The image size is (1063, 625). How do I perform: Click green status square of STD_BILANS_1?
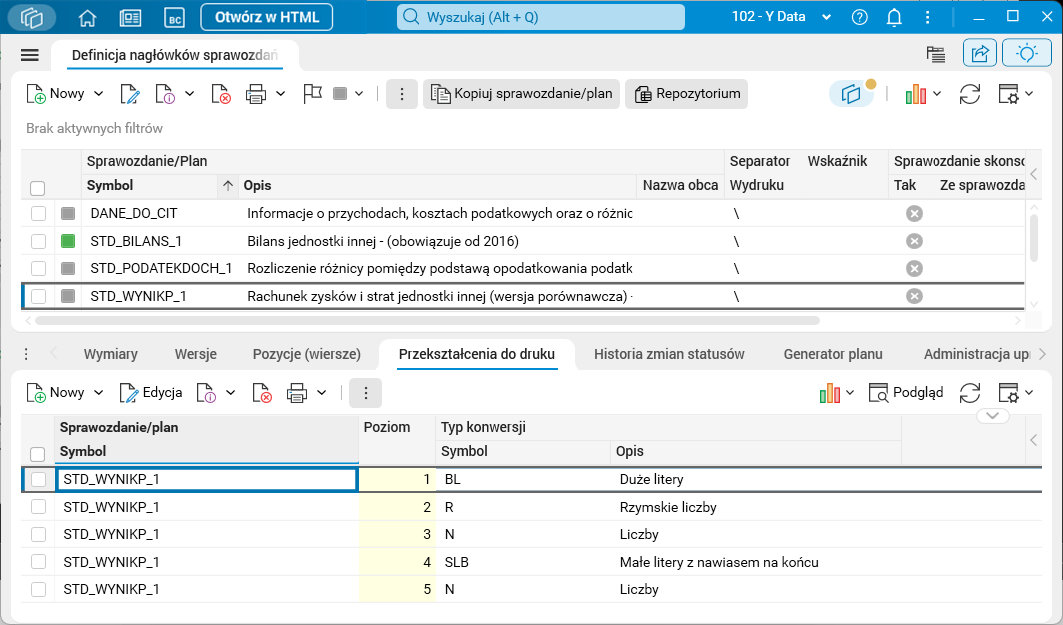(68, 241)
